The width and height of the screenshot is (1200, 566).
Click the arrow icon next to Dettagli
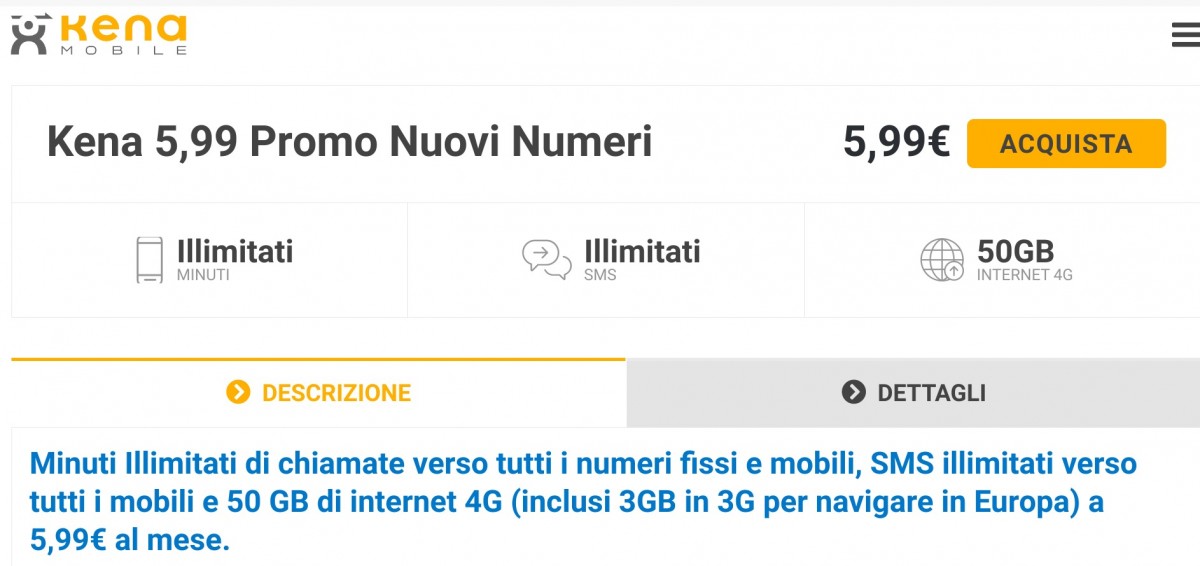pos(853,392)
